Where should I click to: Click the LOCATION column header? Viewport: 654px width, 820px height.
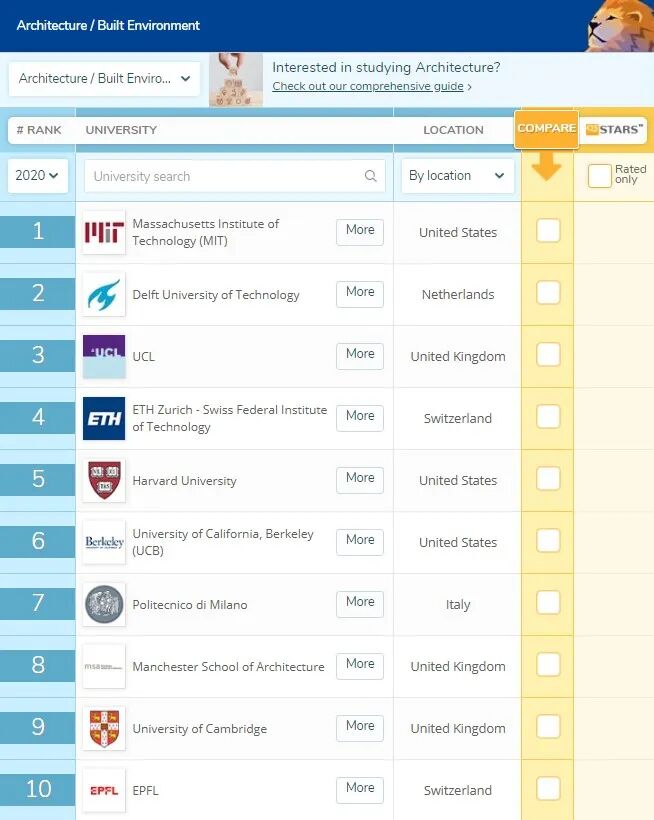click(x=453, y=130)
